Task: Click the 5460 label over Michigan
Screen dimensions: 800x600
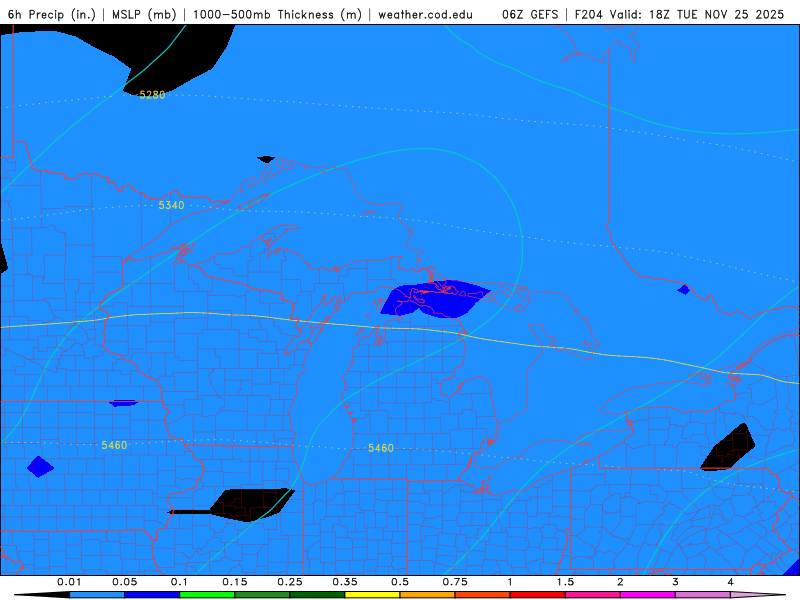Action: [381, 448]
